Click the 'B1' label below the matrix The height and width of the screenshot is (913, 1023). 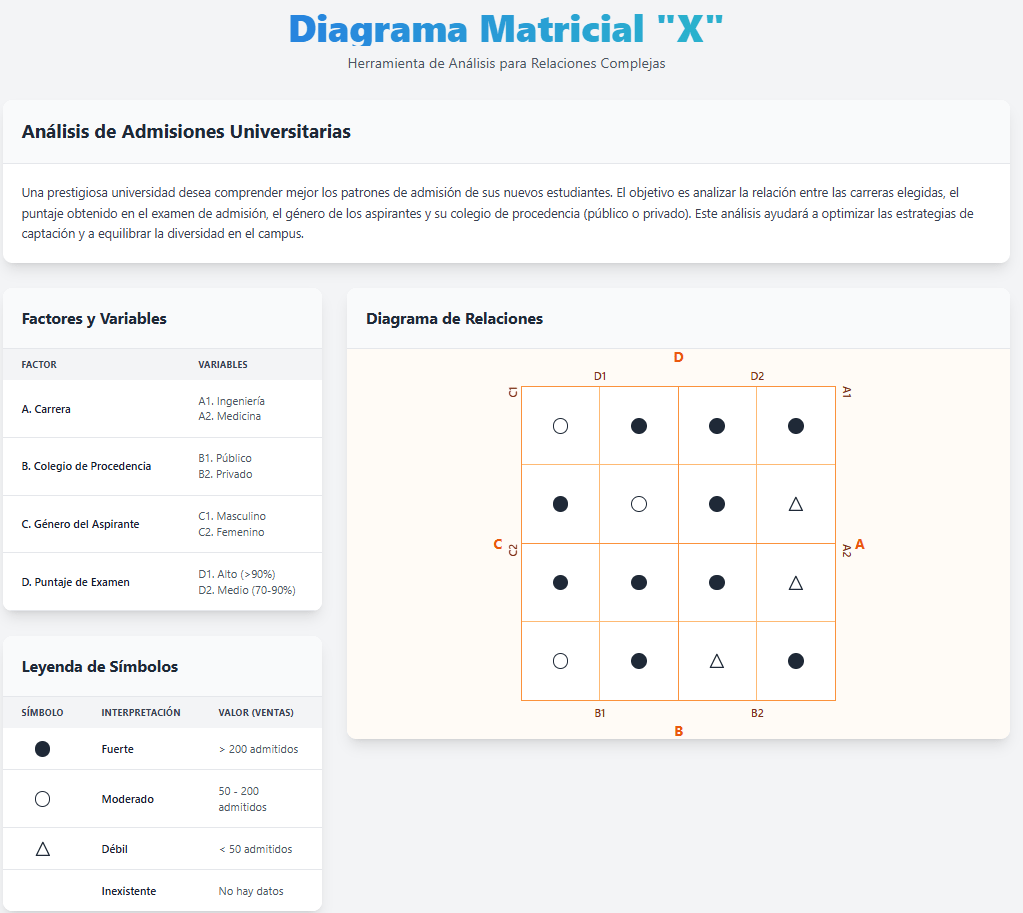[600, 713]
